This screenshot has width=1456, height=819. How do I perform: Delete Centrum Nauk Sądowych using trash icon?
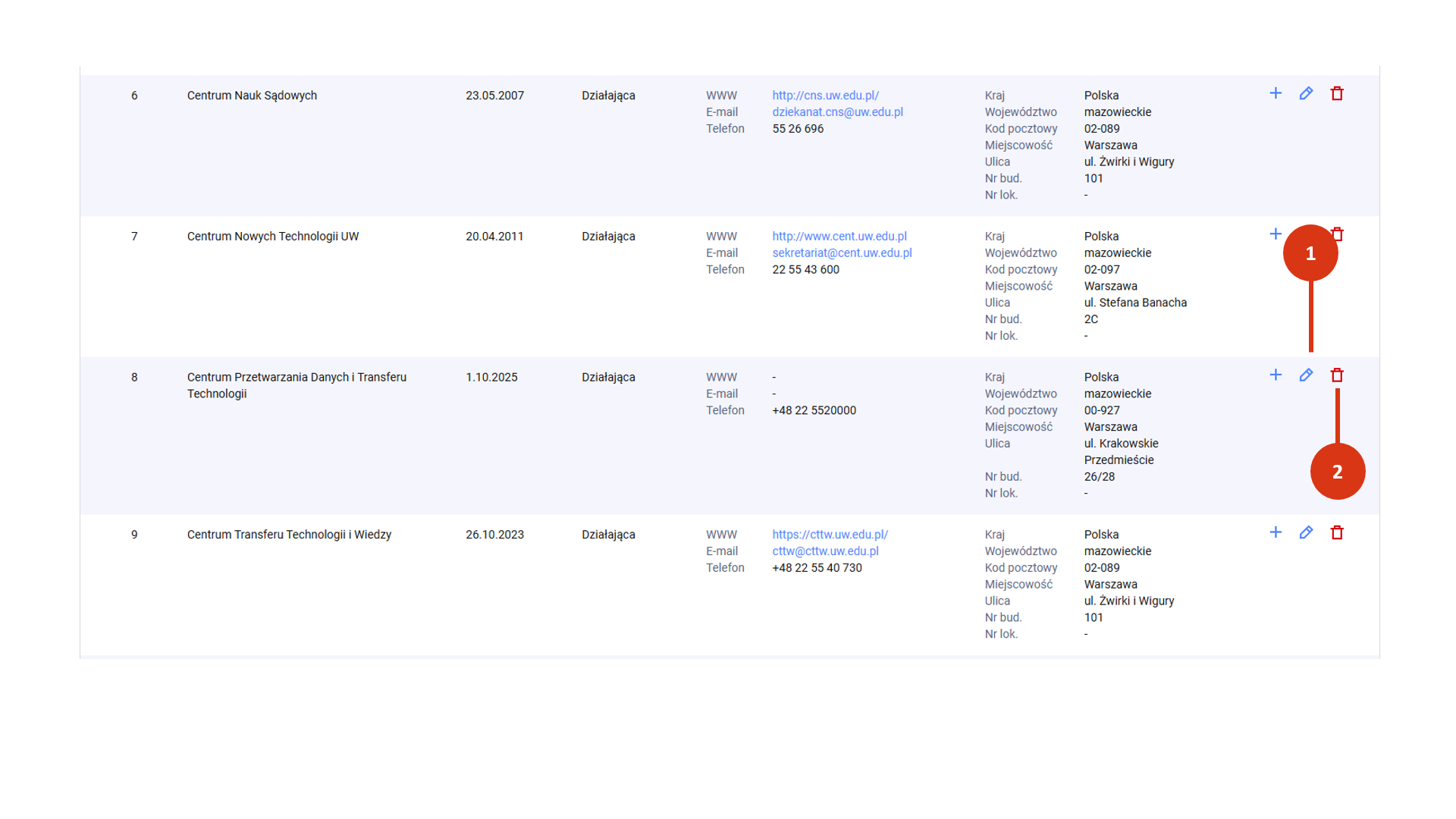coord(1337,93)
